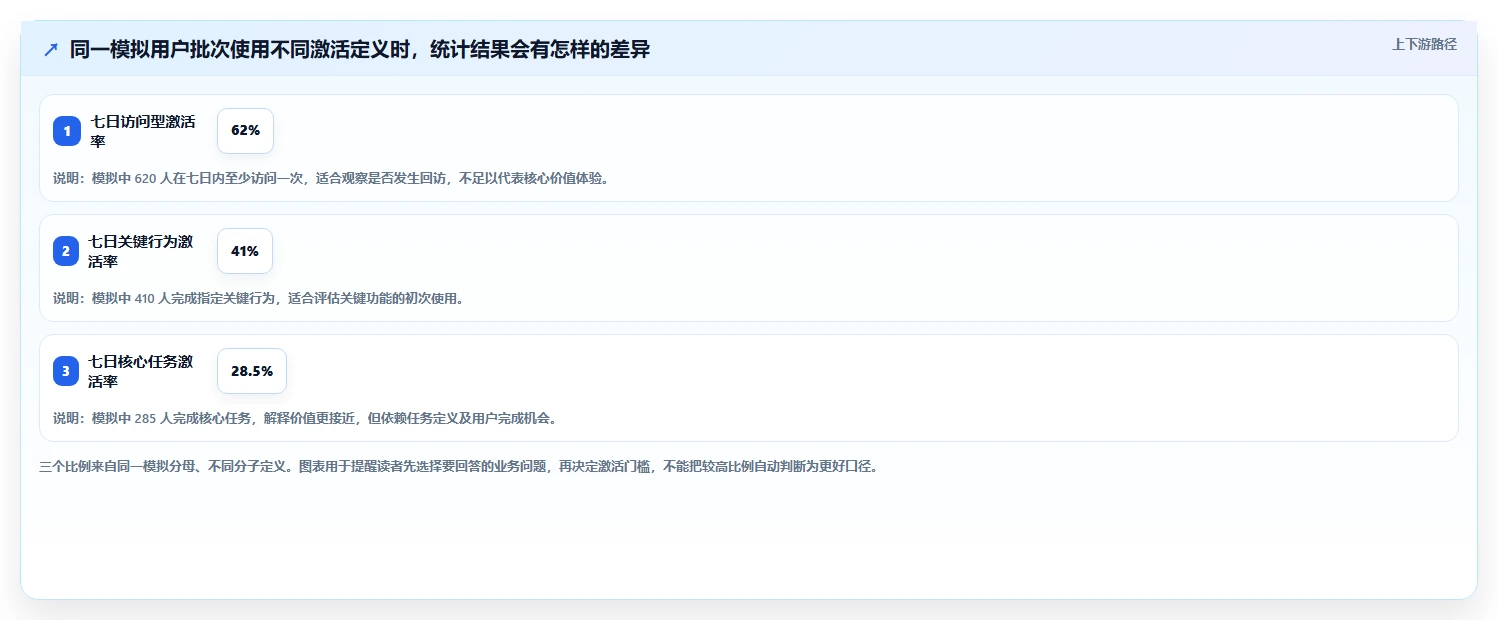Click the arrow icon beside the title
Viewport: 1498px width, 620px height.
pyautogui.click(x=51, y=50)
